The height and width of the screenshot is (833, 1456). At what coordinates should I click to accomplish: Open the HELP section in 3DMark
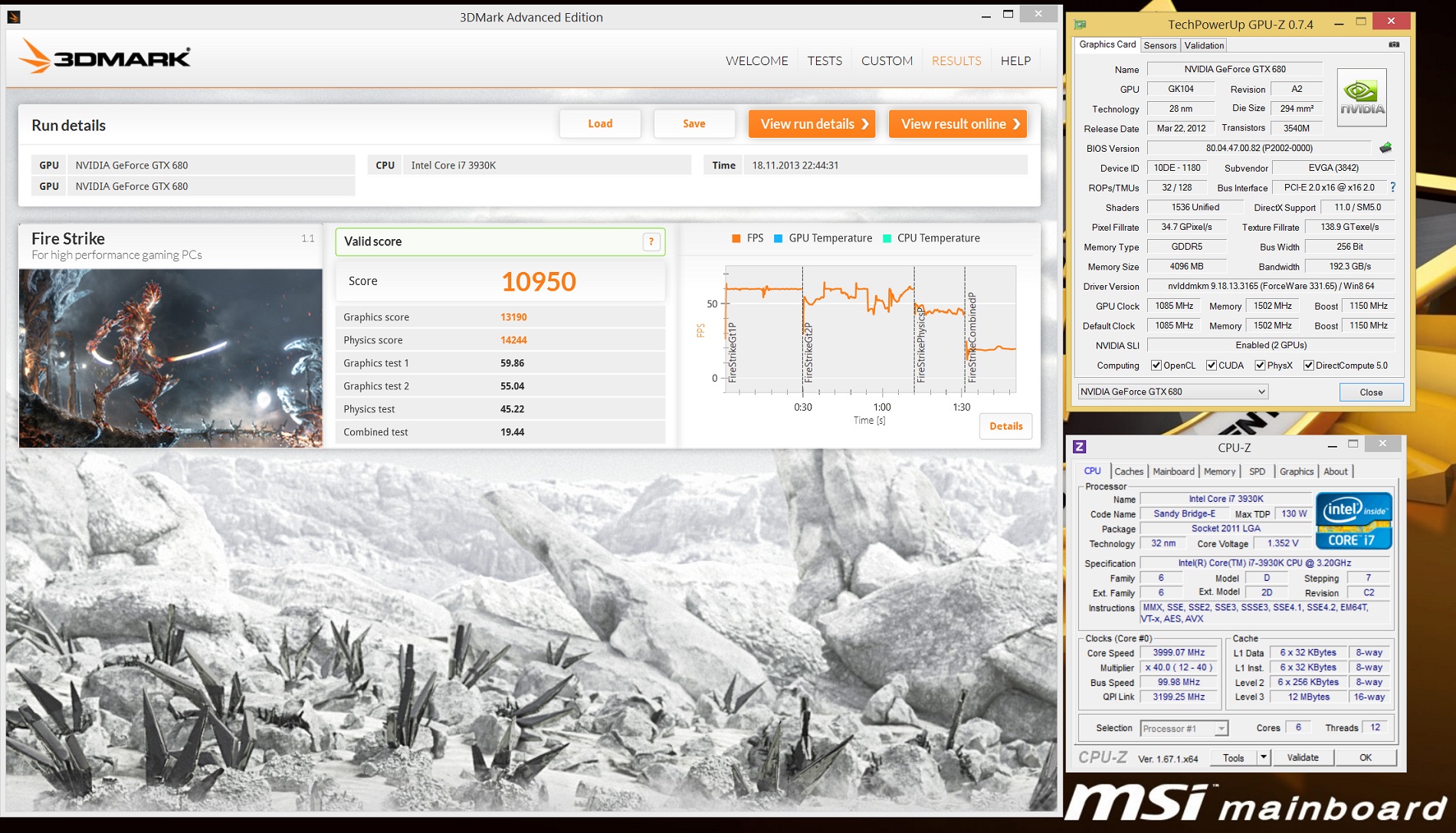point(1015,61)
